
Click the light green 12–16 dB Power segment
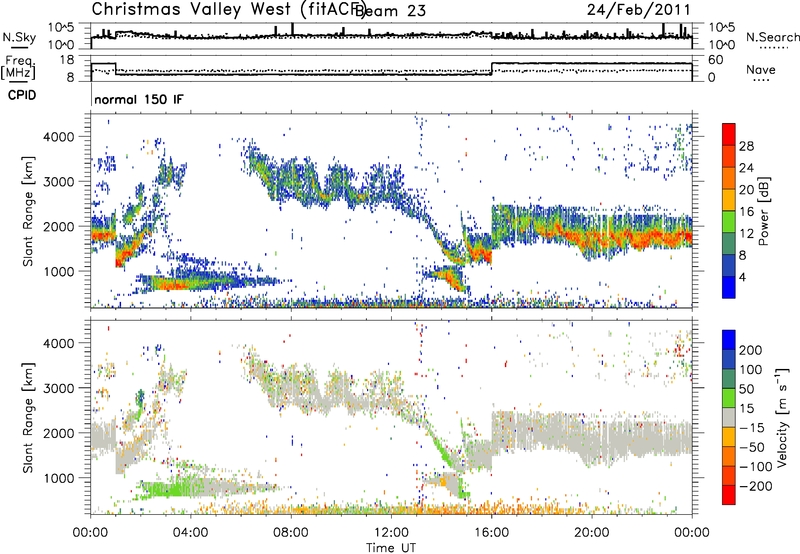point(729,221)
